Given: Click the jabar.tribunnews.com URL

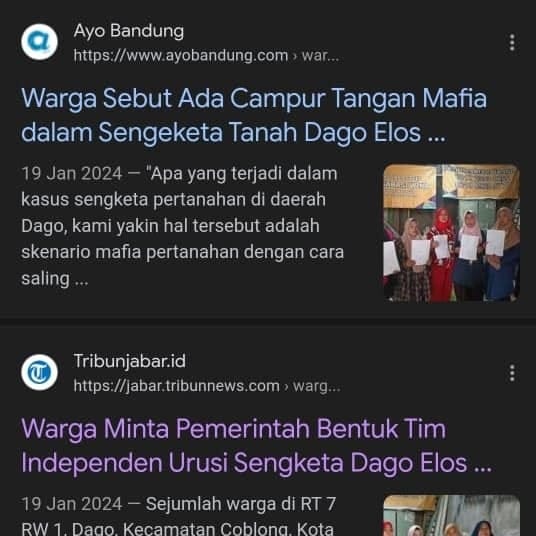Looking at the screenshot, I should coord(176,386).
